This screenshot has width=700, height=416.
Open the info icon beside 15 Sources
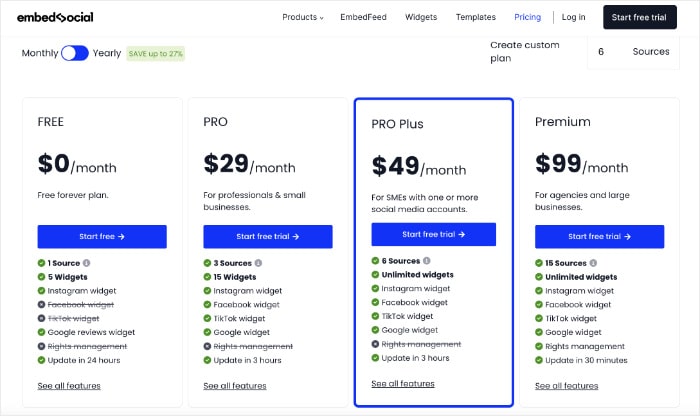pos(593,263)
